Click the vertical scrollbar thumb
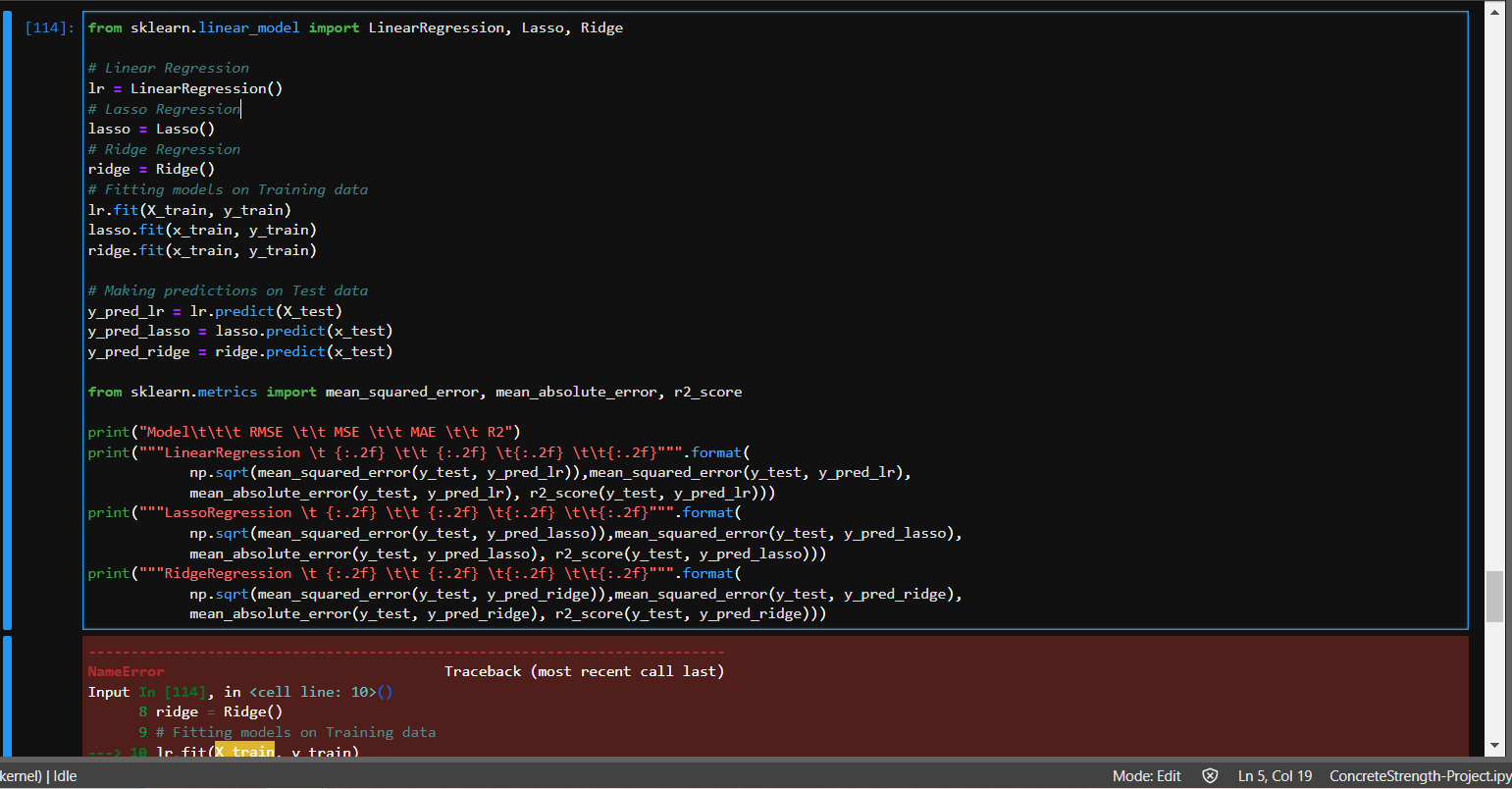1512x789 pixels. point(1494,597)
